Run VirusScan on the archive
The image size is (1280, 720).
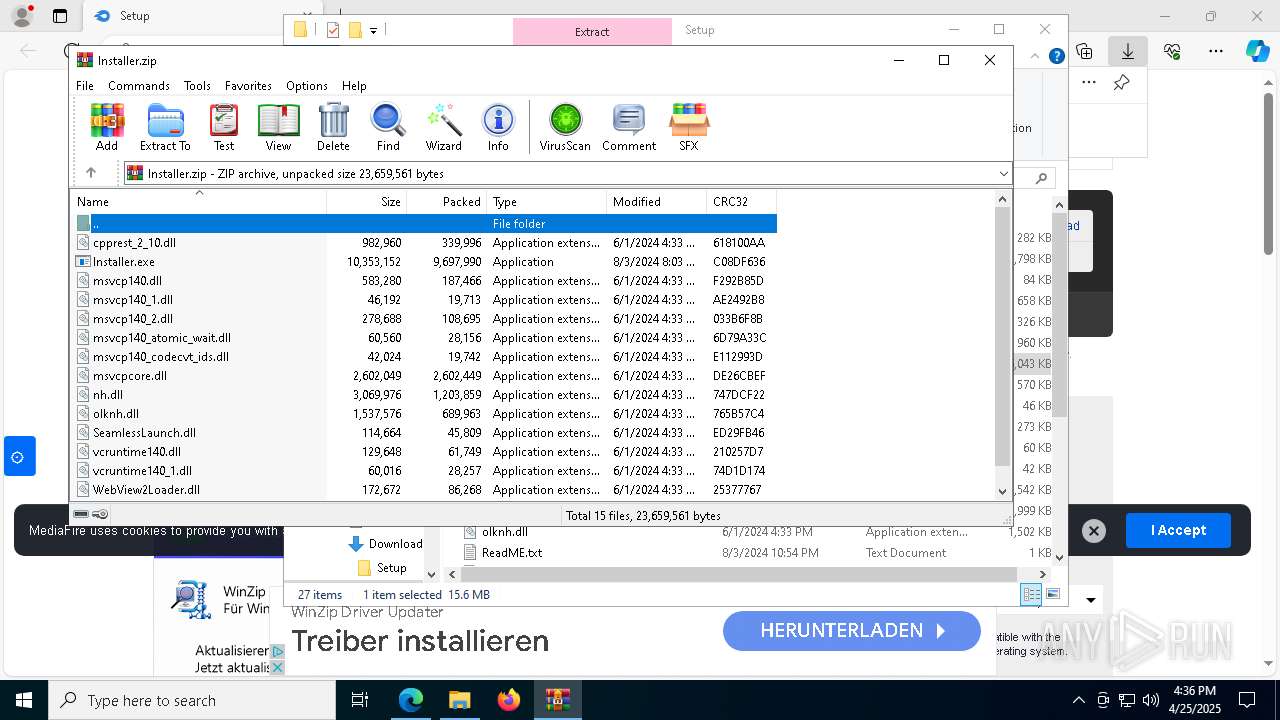pos(565,127)
